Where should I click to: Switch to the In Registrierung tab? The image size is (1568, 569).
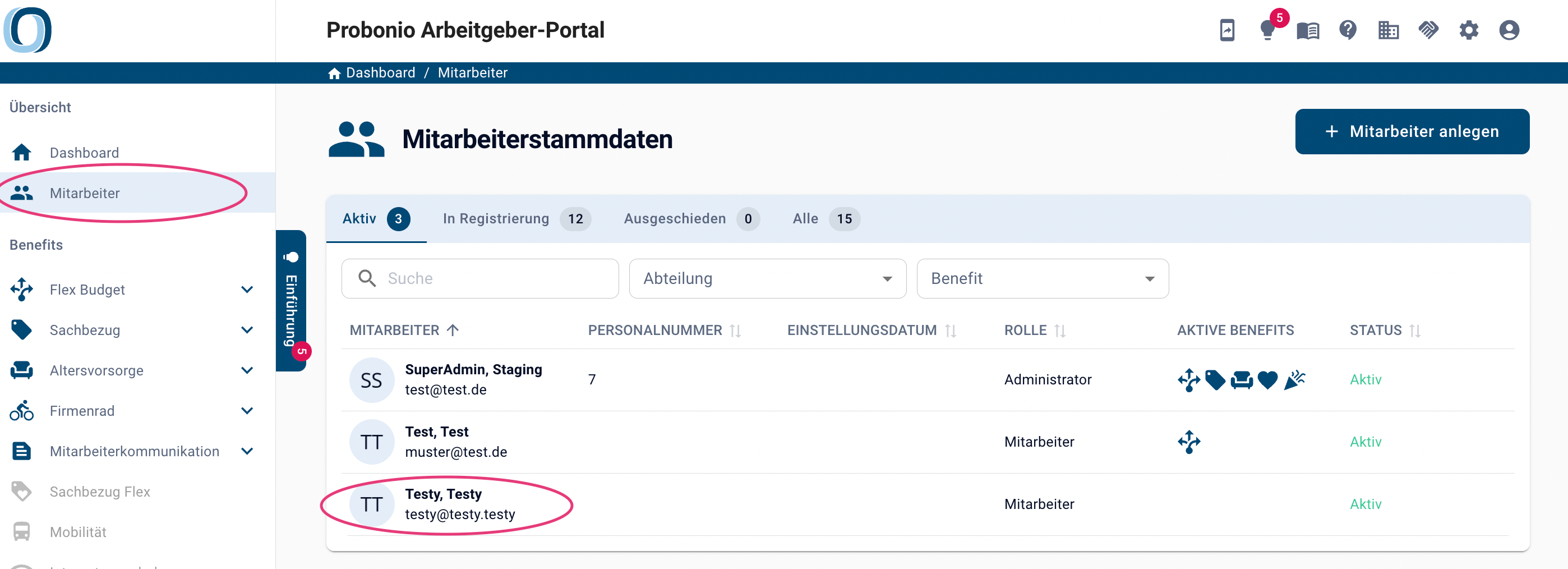[x=516, y=218]
